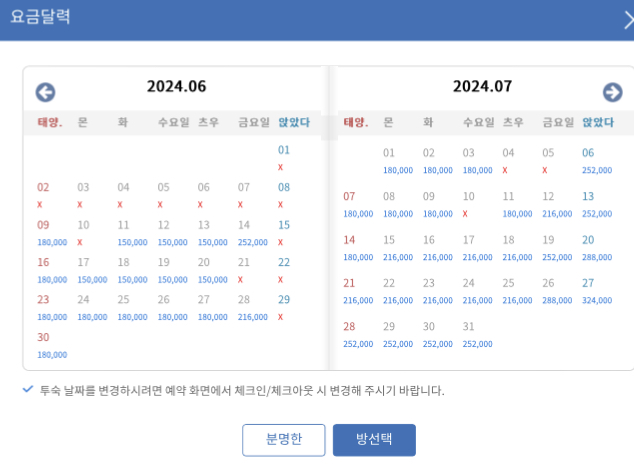This screenshot has width=634, height=472.
Task: Select July 03 in the calendar
Action: [478, 161]
